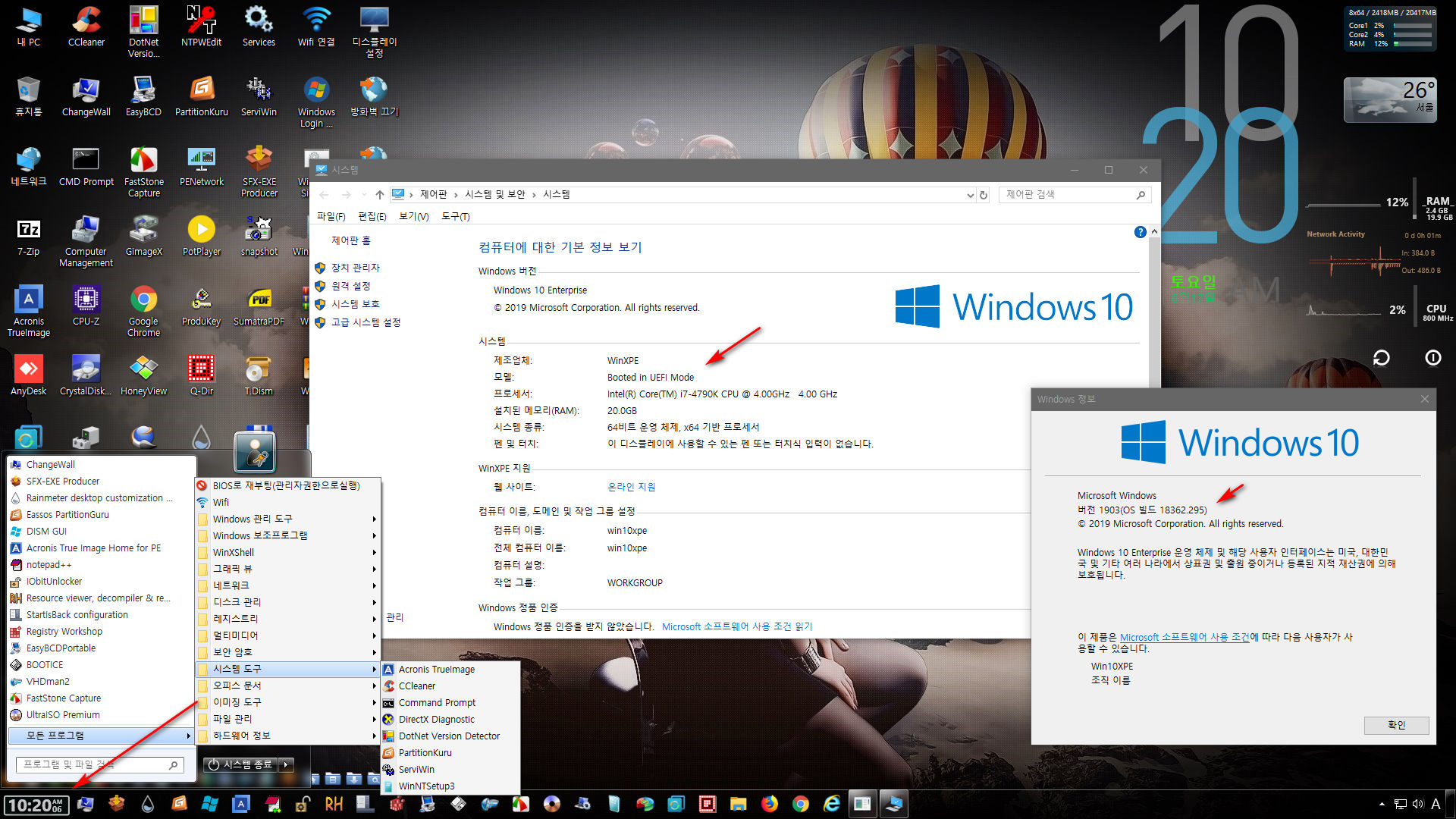The height and width of the screenshot is (819, 1456).
Task: Select Command Prompt in system tools submenu
Action: coord(450,703)
